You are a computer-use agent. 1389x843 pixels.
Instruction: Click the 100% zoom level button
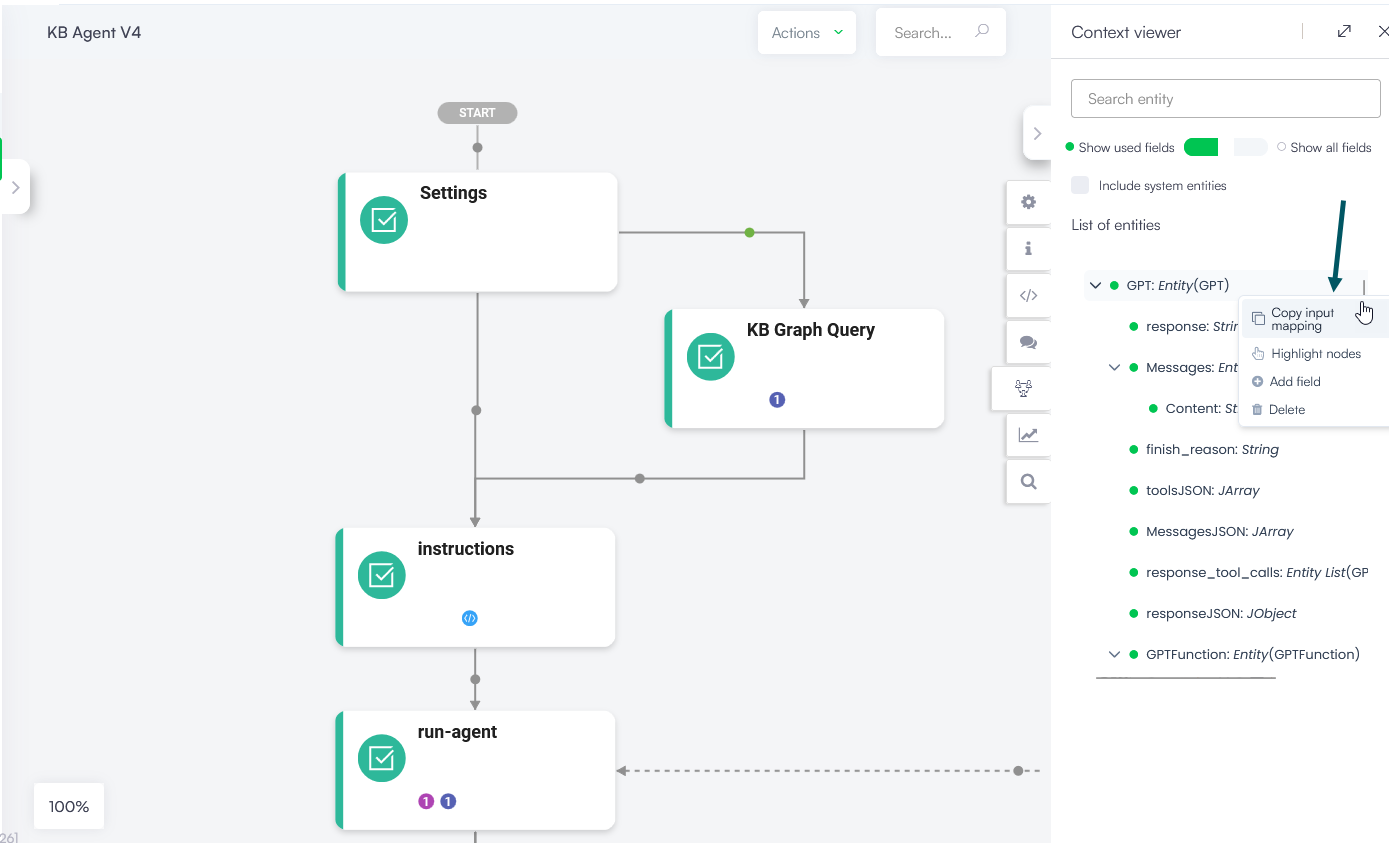[69, 806]
